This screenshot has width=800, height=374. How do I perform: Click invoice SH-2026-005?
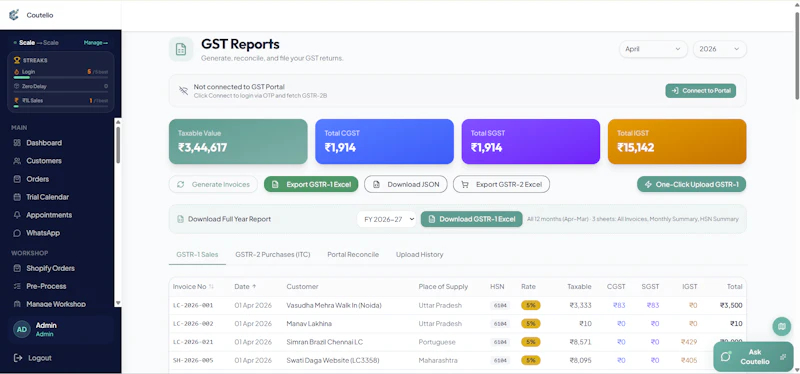pyautogui.click(x=193, y=361)
